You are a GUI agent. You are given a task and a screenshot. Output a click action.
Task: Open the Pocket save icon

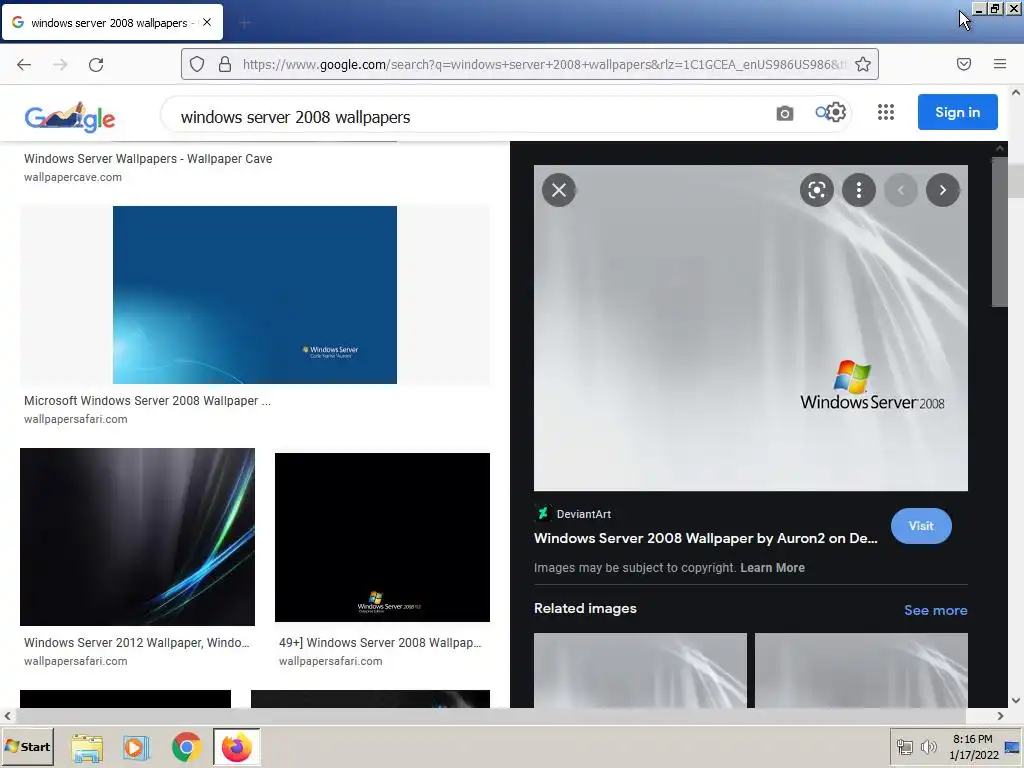(x=964, y=64)
